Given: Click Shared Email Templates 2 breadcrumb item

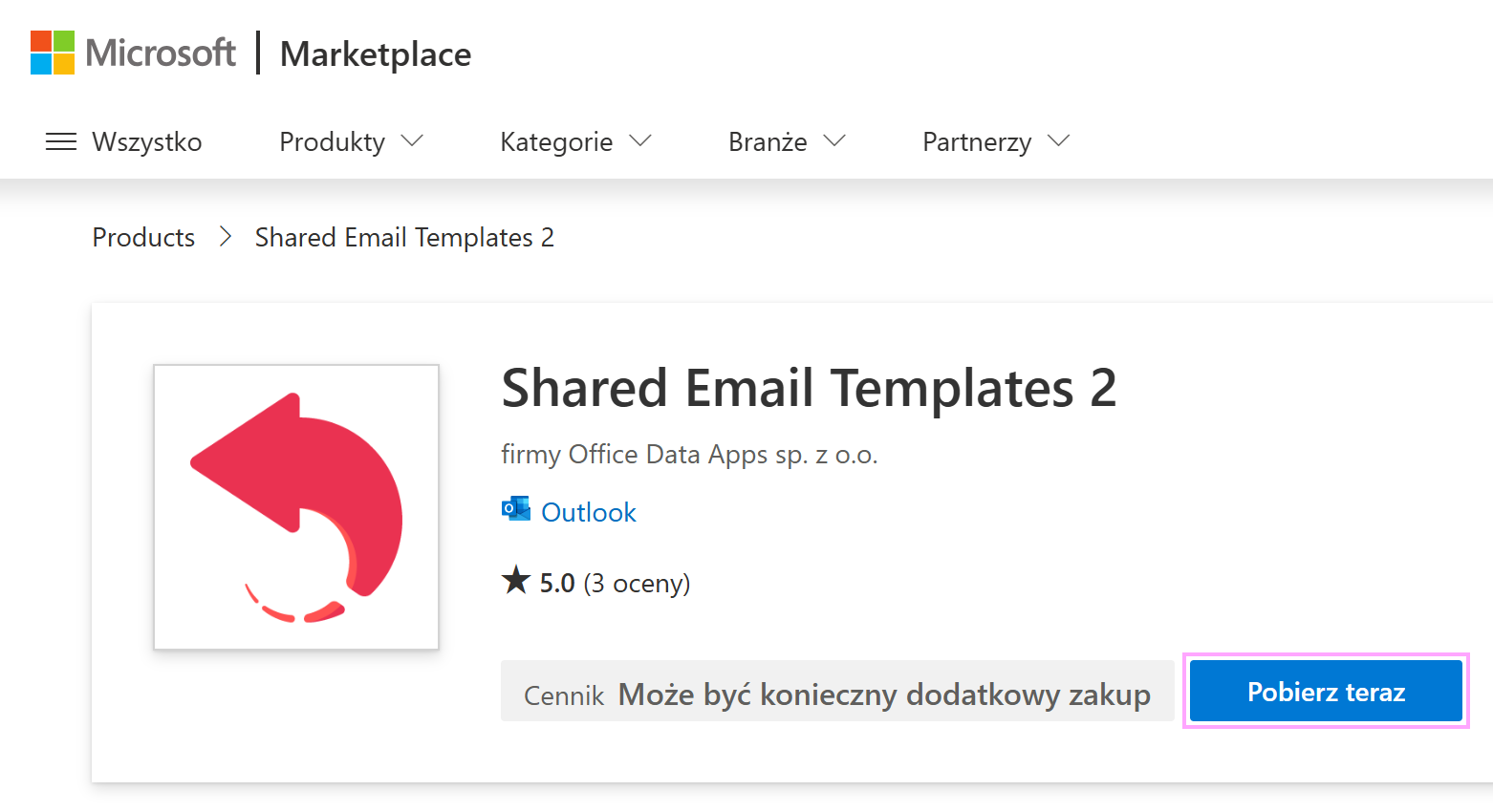Looking at the screenshot, I should [404, 237].
